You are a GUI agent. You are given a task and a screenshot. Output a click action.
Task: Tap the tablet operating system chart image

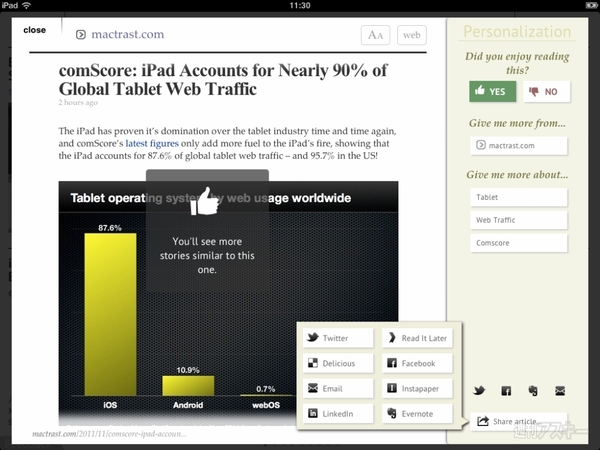pyautogui.click(x=228, y=303)
